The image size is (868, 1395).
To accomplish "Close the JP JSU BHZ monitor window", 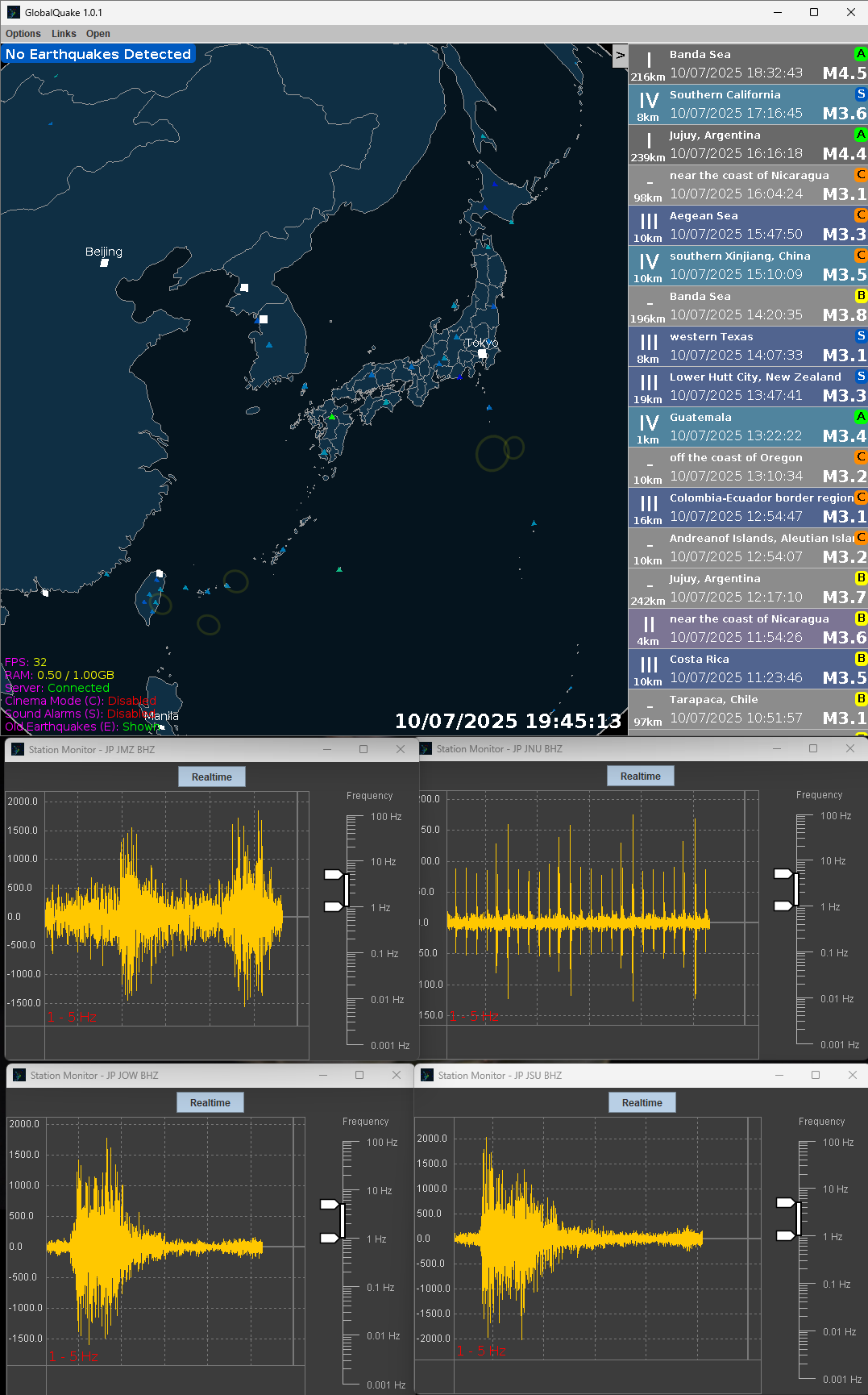I will click(x=853, y=1075).
